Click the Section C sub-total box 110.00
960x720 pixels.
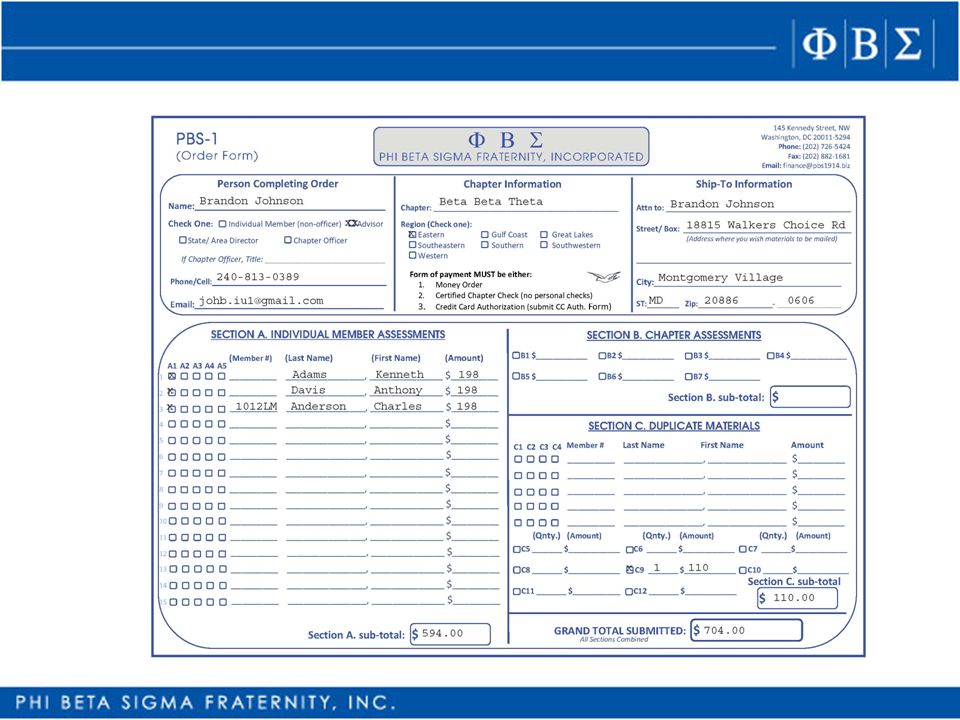[x=797, y=598]
